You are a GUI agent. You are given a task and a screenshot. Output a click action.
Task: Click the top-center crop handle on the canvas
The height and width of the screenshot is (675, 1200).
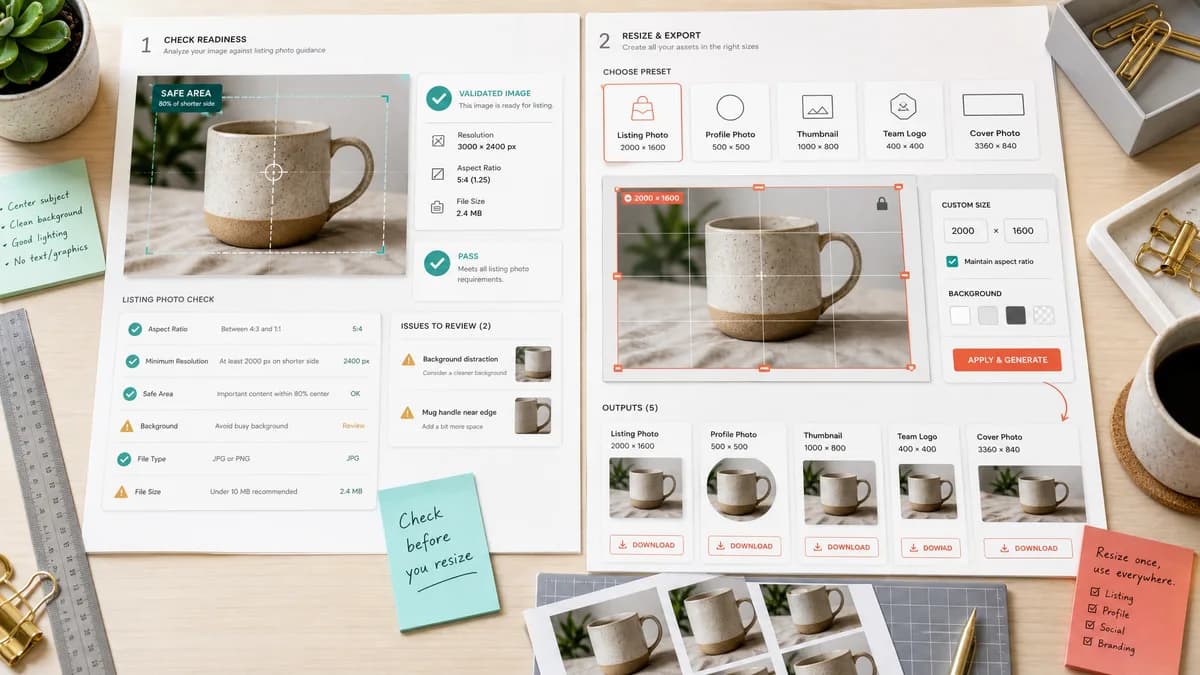758,187
